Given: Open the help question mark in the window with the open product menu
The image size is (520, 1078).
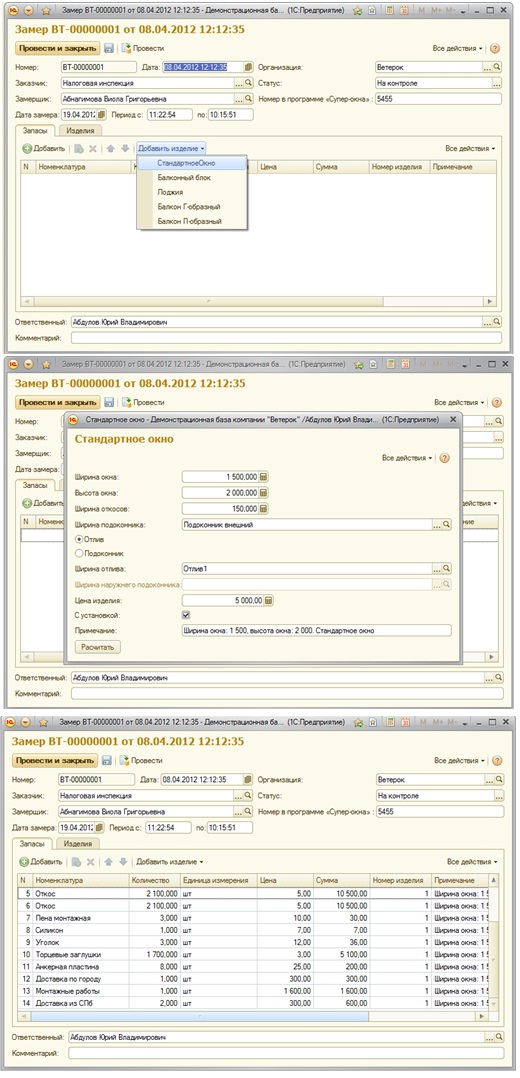Looking at the screenshot, I should pyautogui.click(x=495, y=49).
